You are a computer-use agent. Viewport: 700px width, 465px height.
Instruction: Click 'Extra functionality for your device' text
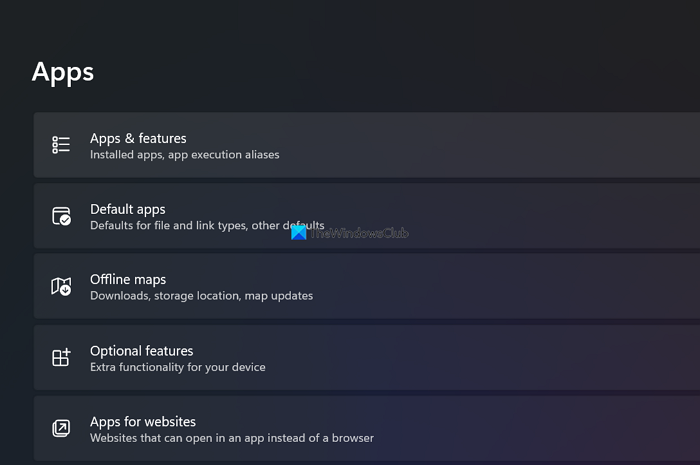click(x=177, y=367)
